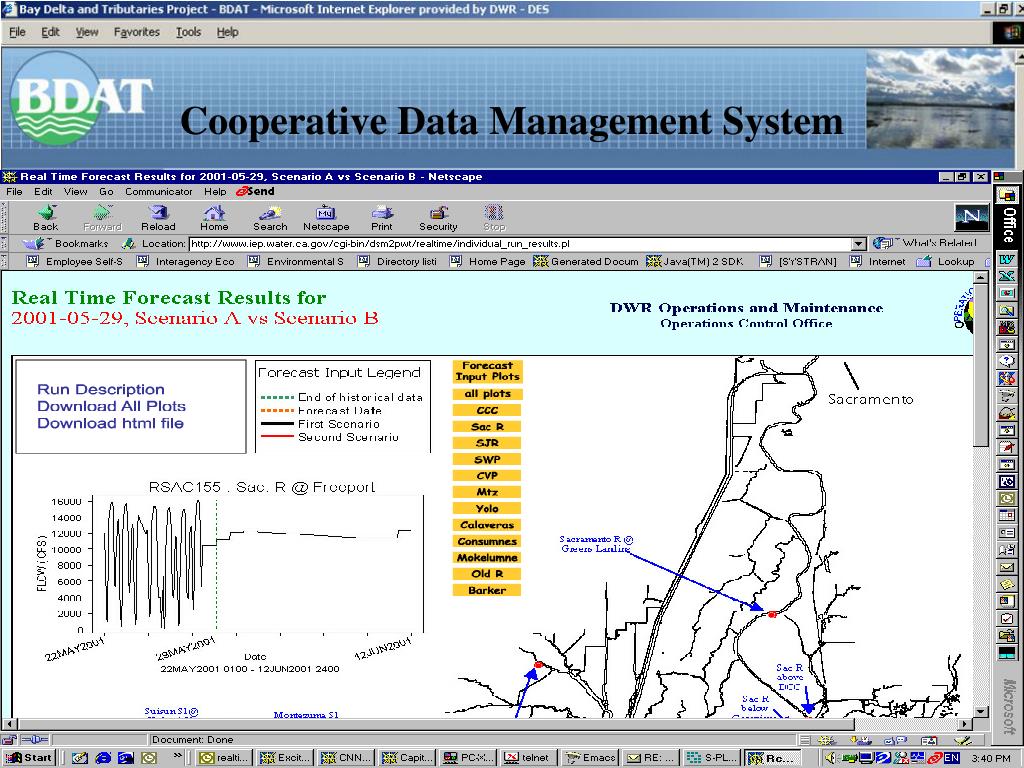
Task: Click the Netscape Back button
Action: (x=46, y=217)
